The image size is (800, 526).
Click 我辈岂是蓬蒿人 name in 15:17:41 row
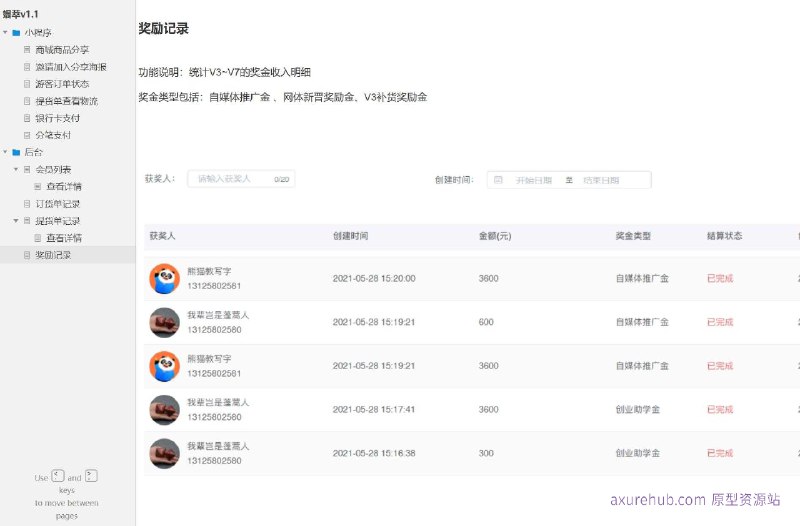(x=218, y=403)
